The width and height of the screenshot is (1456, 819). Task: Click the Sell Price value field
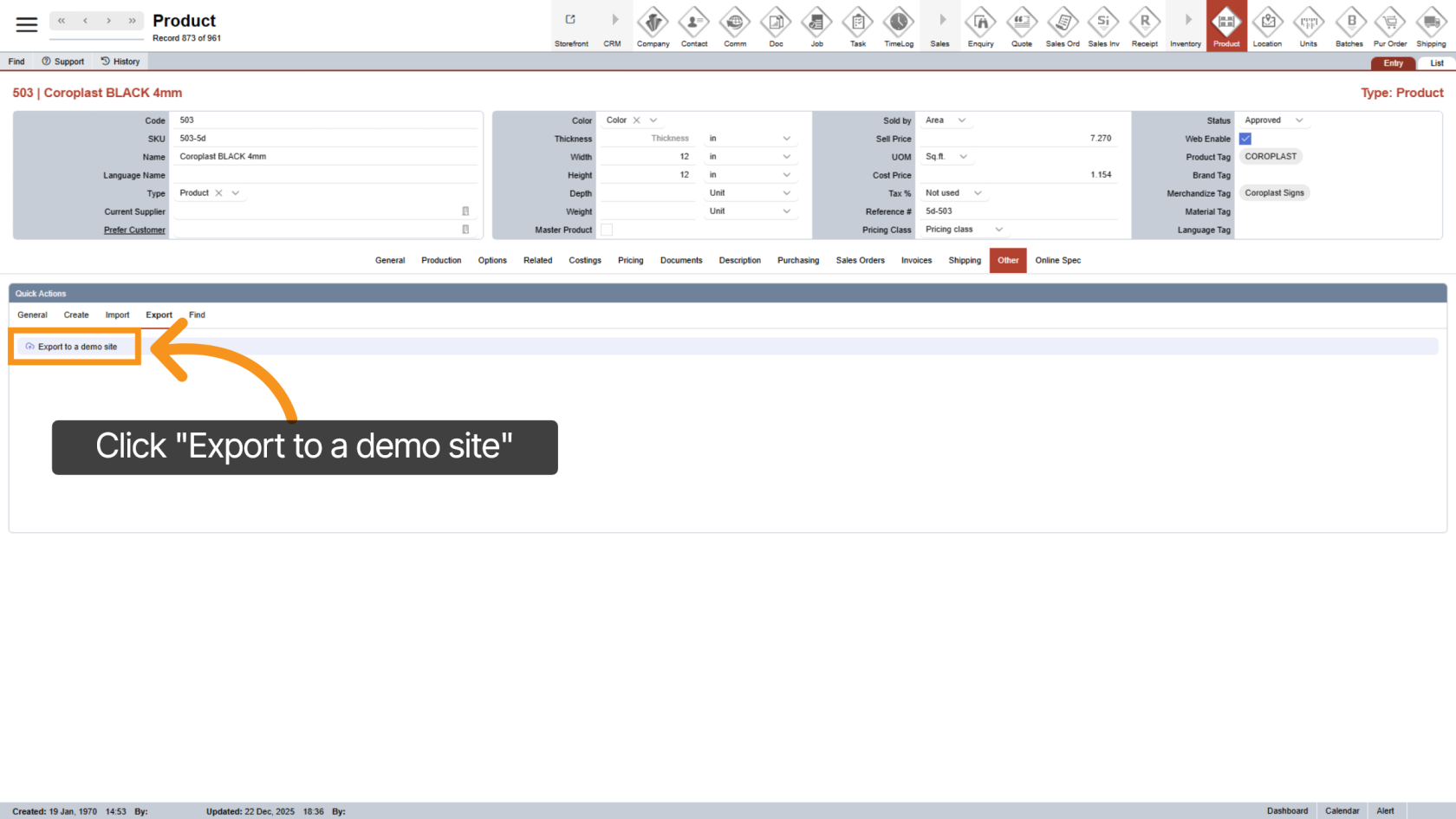point(1040,138)
